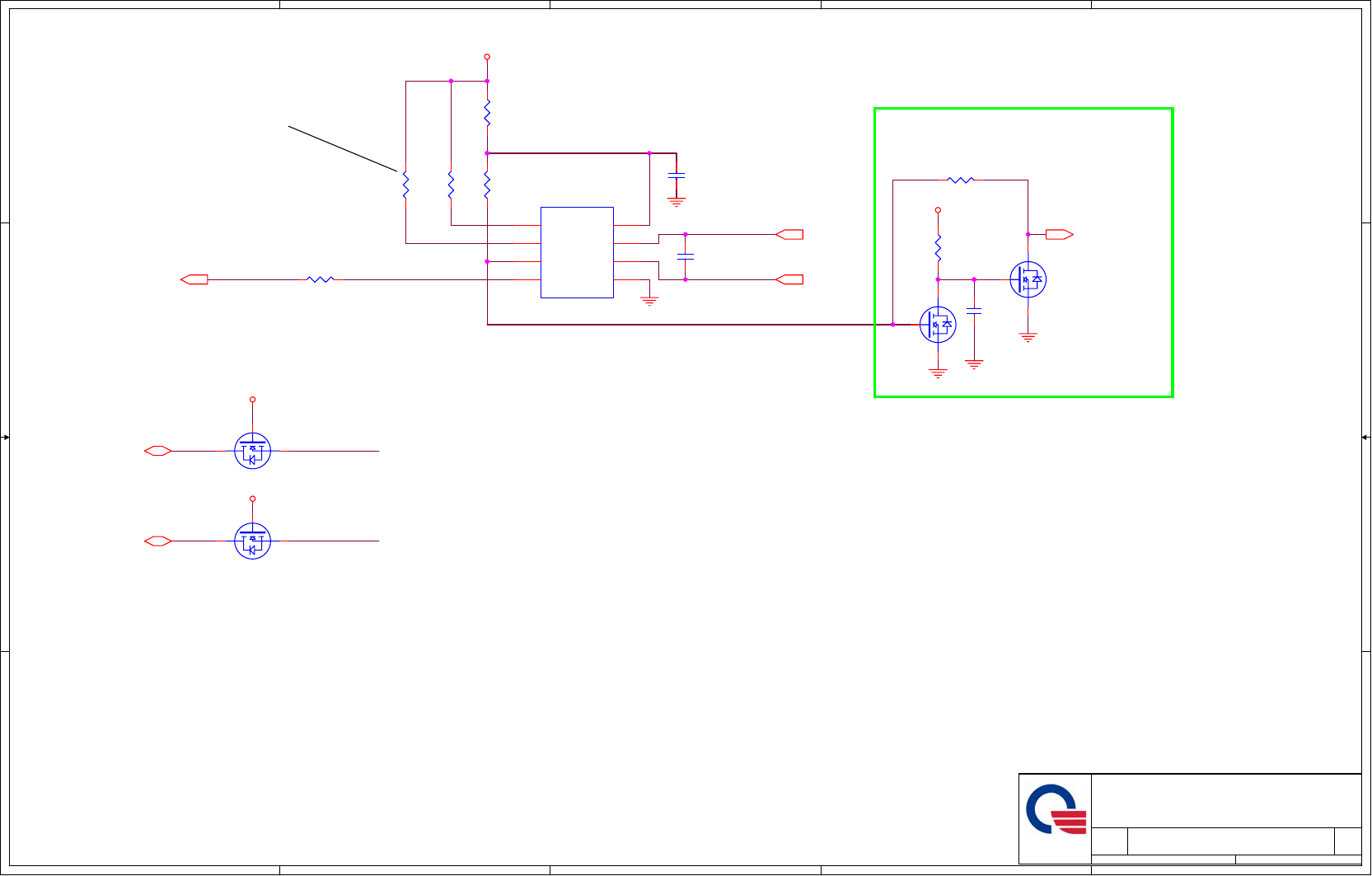
Task: Select the capacitor above the ground near top right wire
Action: point(677,176)
